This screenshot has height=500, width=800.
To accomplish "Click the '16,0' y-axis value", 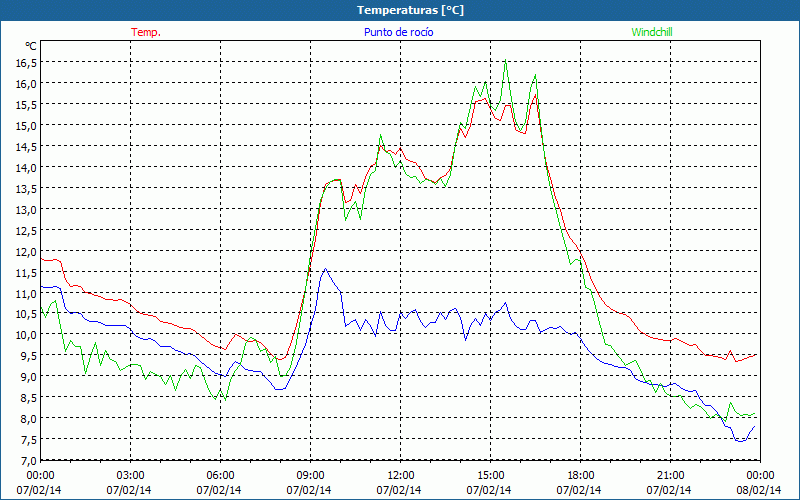I will [x=27, y=83].
